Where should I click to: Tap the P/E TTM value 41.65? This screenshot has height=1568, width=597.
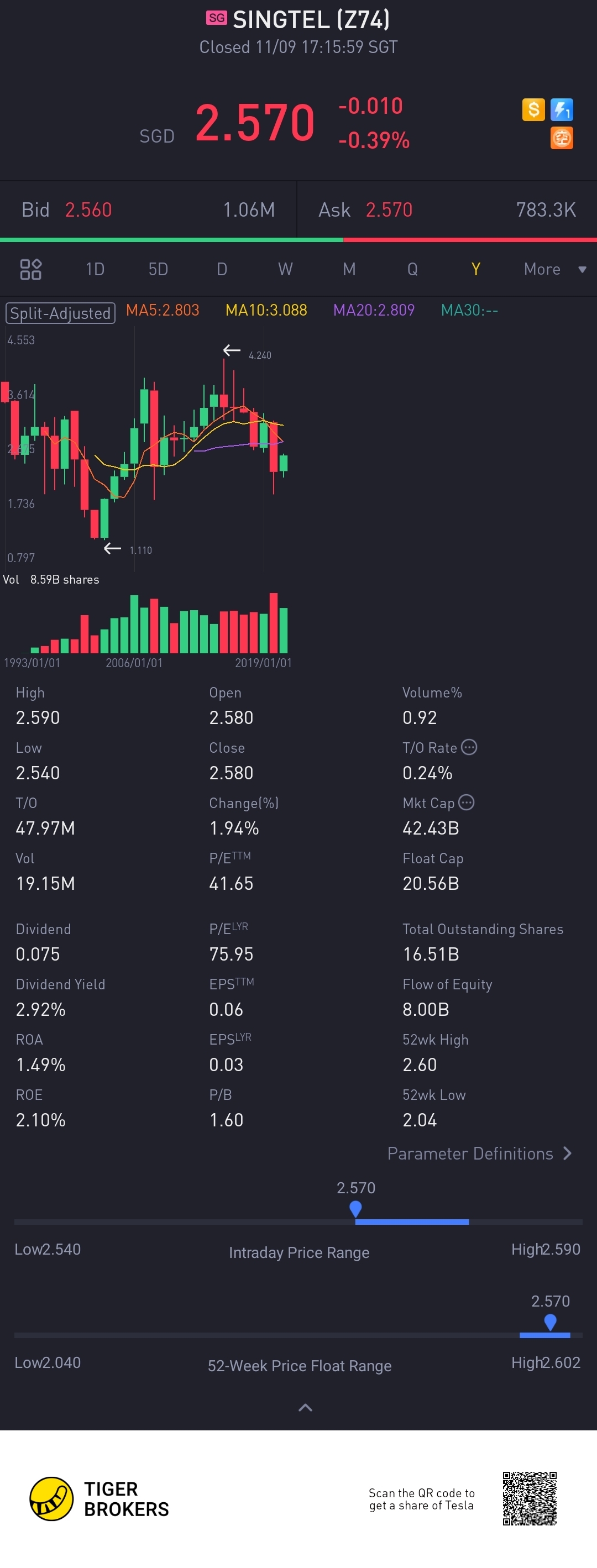point(231,884)
